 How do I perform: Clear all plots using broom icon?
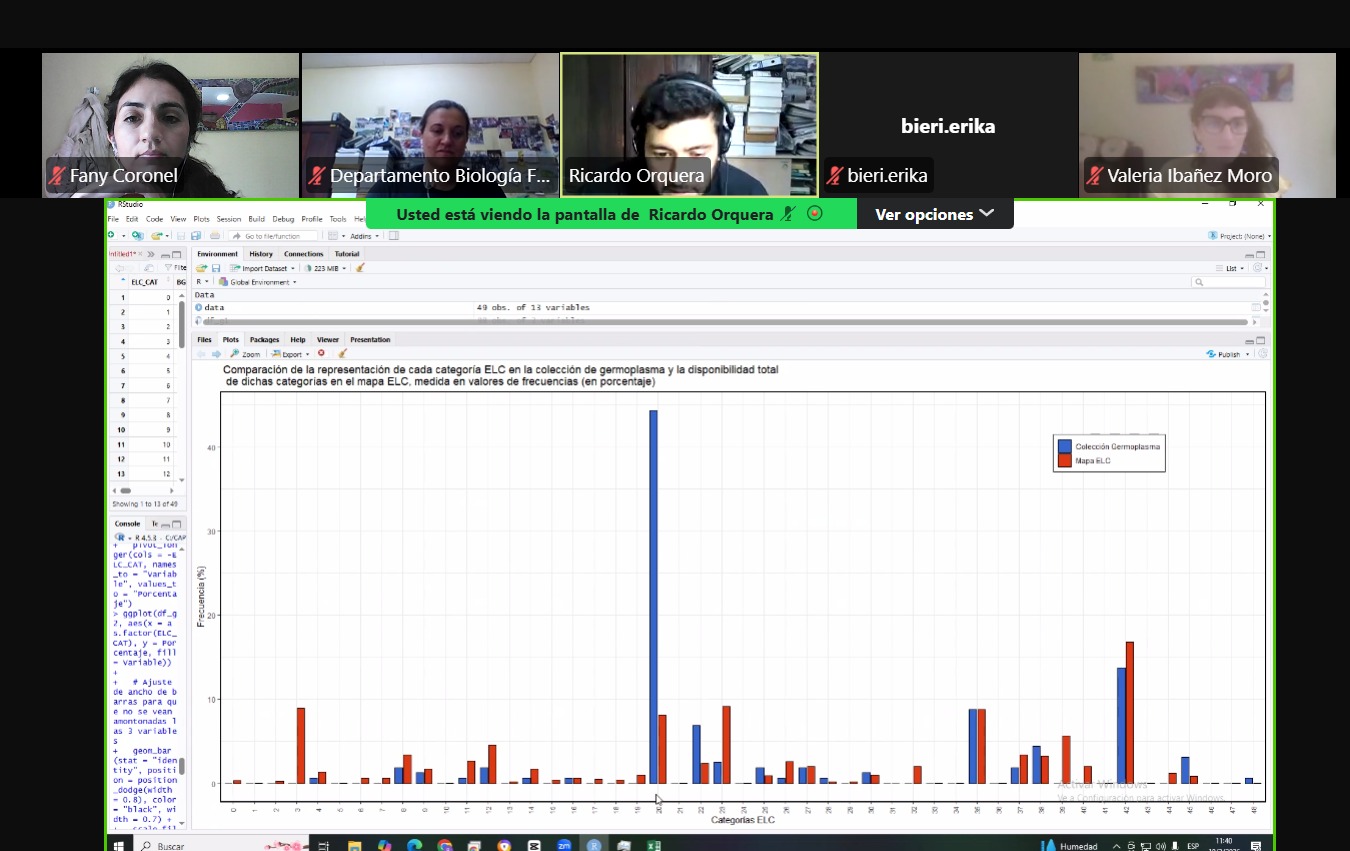pyautogui.click(x=342, y=354)
